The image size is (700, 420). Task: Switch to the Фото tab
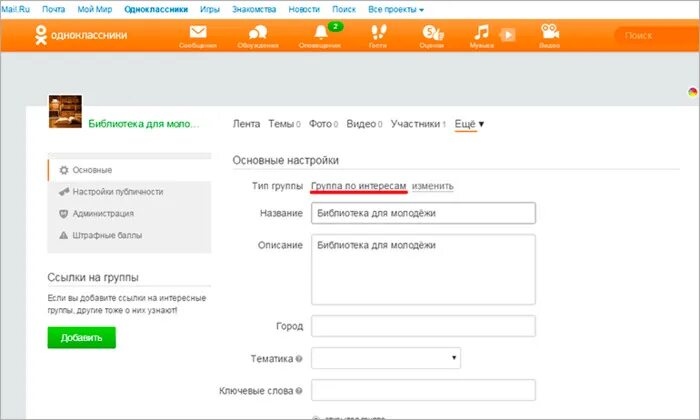tap(323, 124)
